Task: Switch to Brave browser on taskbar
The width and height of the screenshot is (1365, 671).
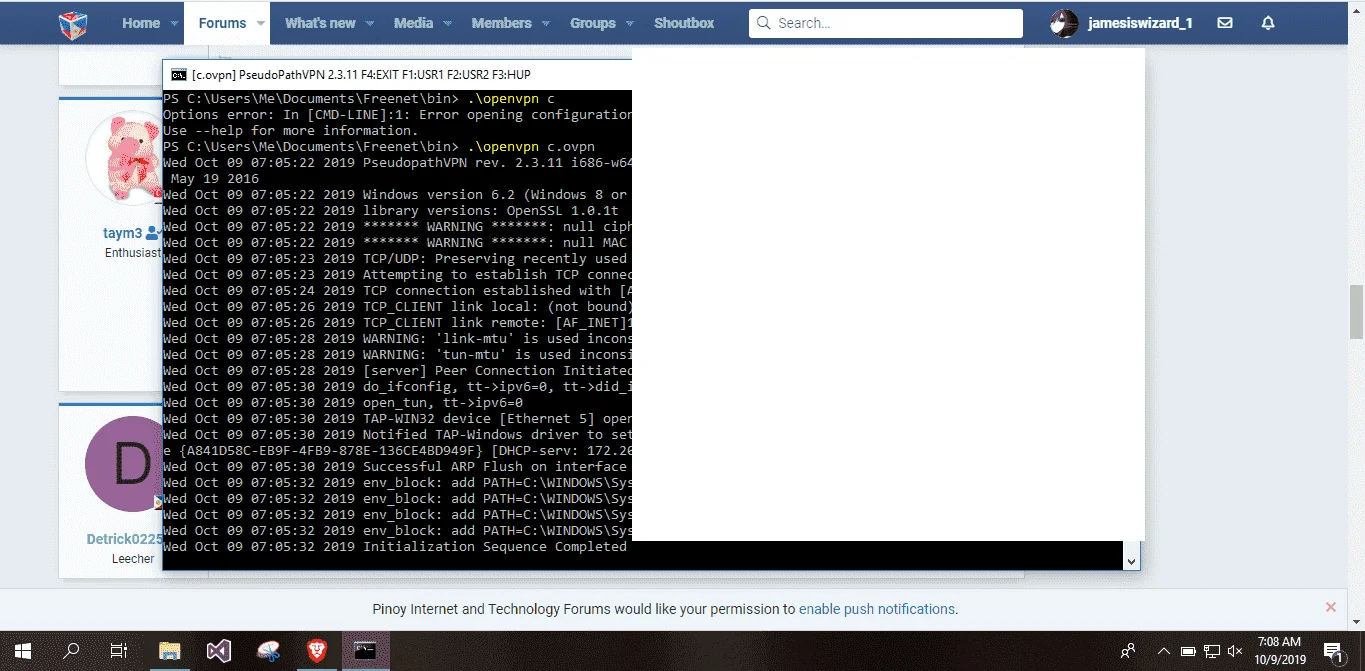Action: point(317,651)
